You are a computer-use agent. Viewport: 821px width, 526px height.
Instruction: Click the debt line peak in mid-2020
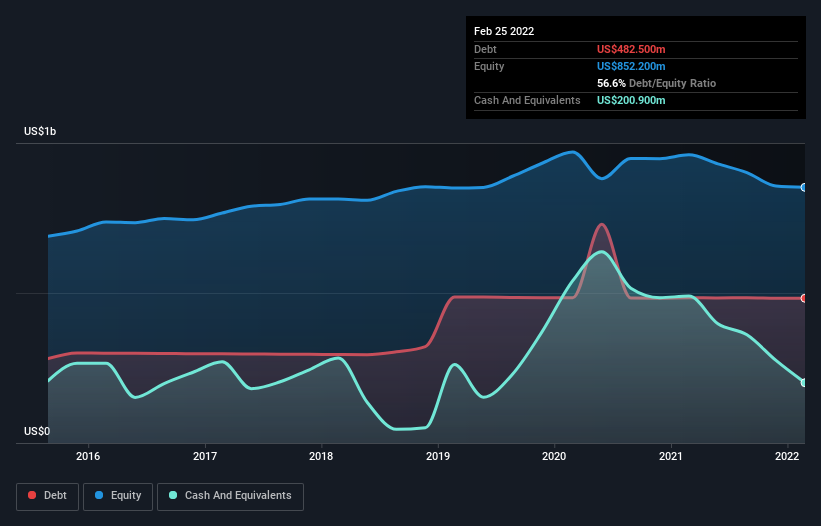click(602, 225)
